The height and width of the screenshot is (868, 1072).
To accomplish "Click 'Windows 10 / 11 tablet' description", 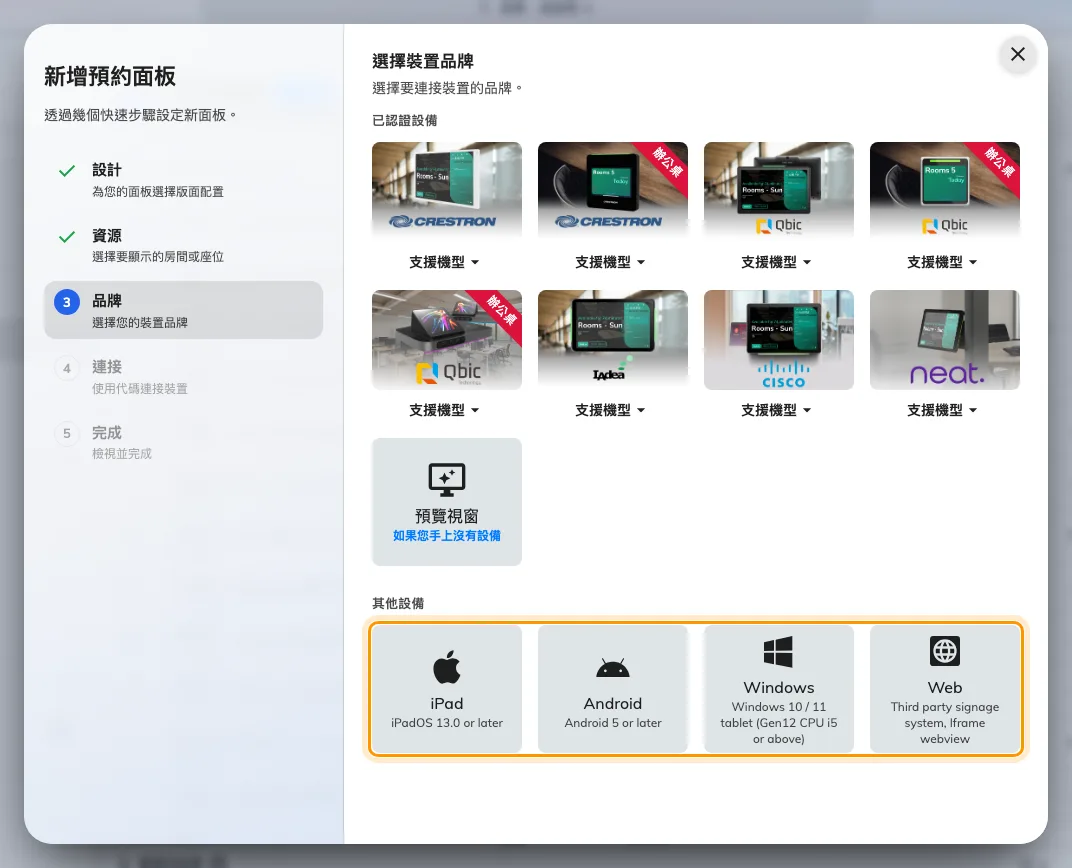I will (779, 722).
